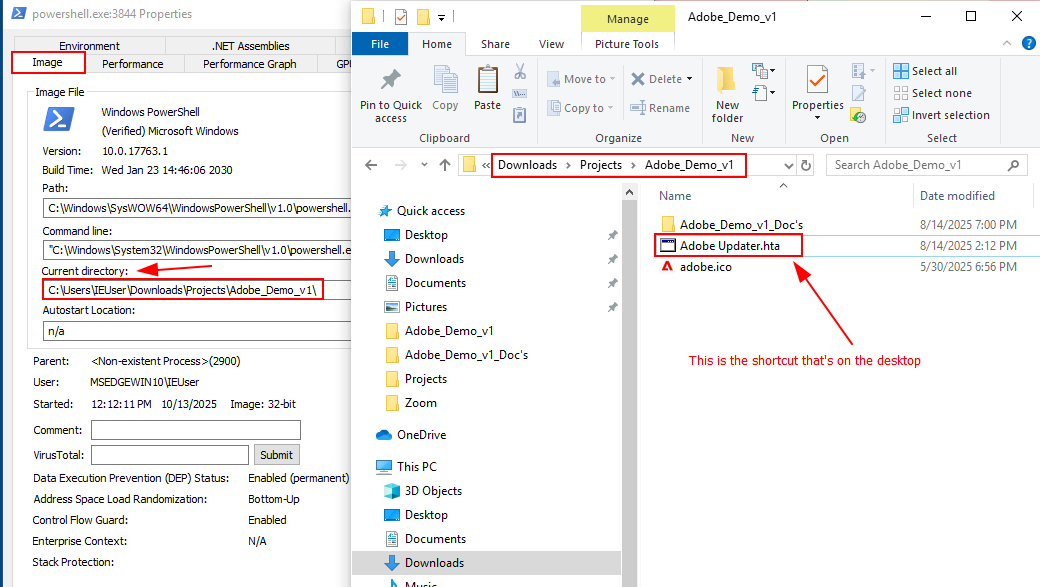Expand Delete options dropdown arrow
The width and height of the screenshot is (1040, 587).
pyautogui.click(x=689, y=79)
